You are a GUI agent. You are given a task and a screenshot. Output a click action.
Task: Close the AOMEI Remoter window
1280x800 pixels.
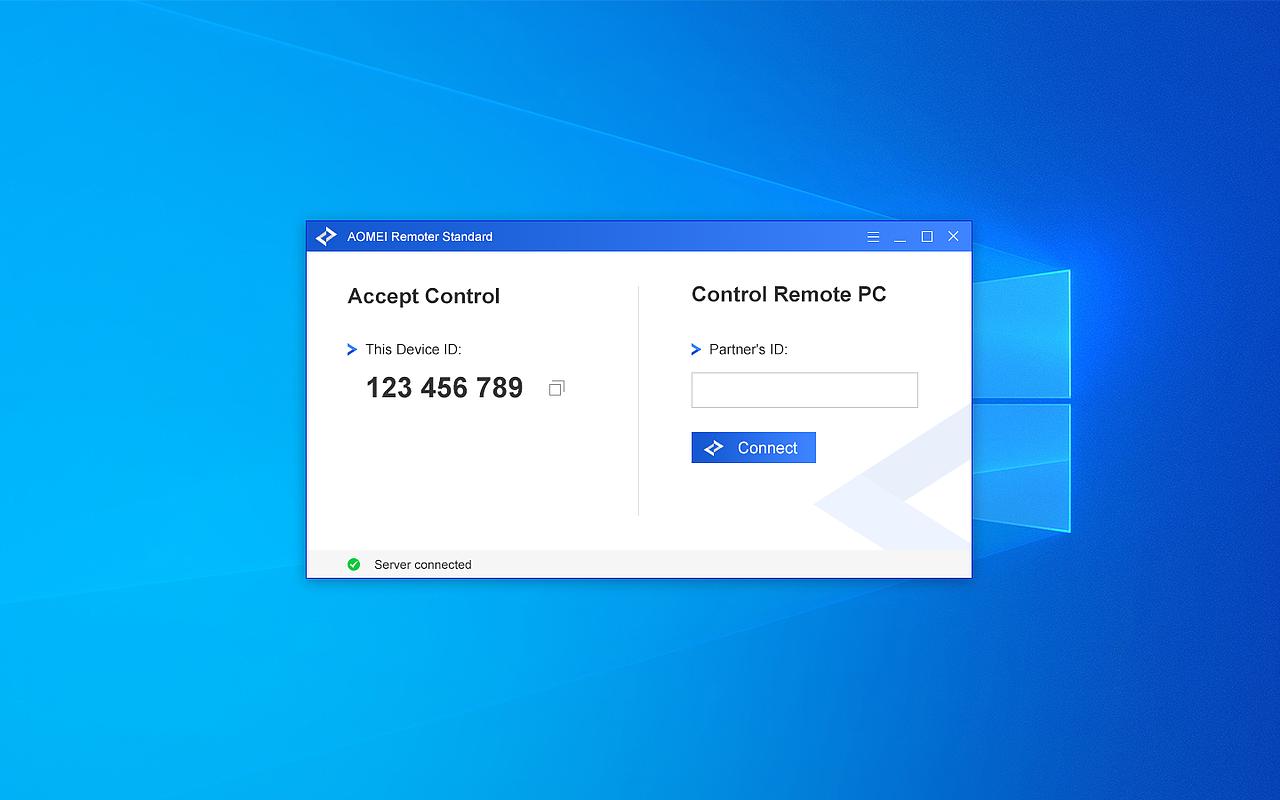tap(953, 237)
